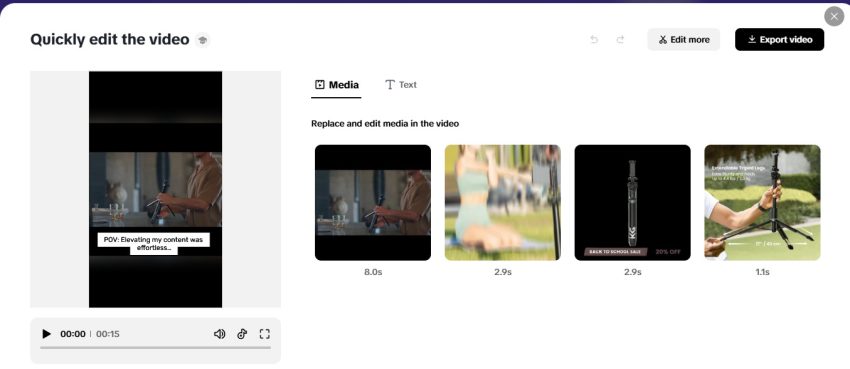The height and width of the screenshot is (369, 850).
Task: Play the video preview
Action: click(47, 334)
